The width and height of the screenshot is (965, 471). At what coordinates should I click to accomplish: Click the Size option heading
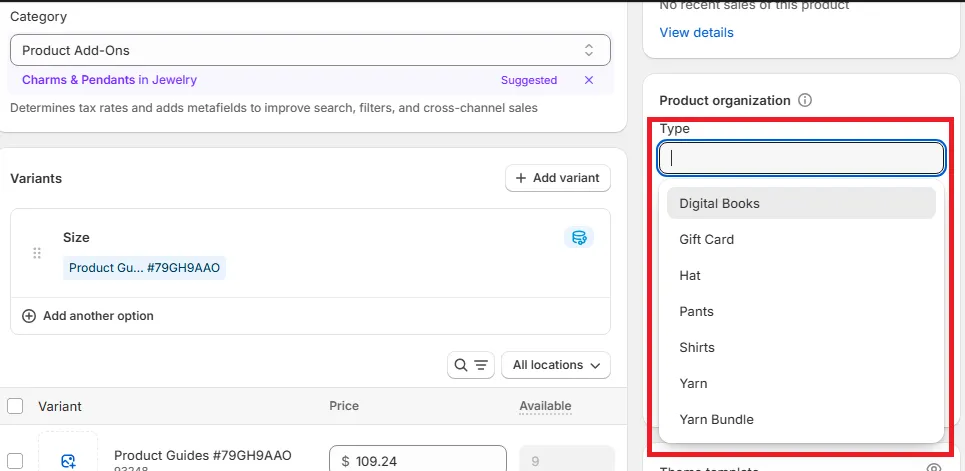click(x=76, y=238)
